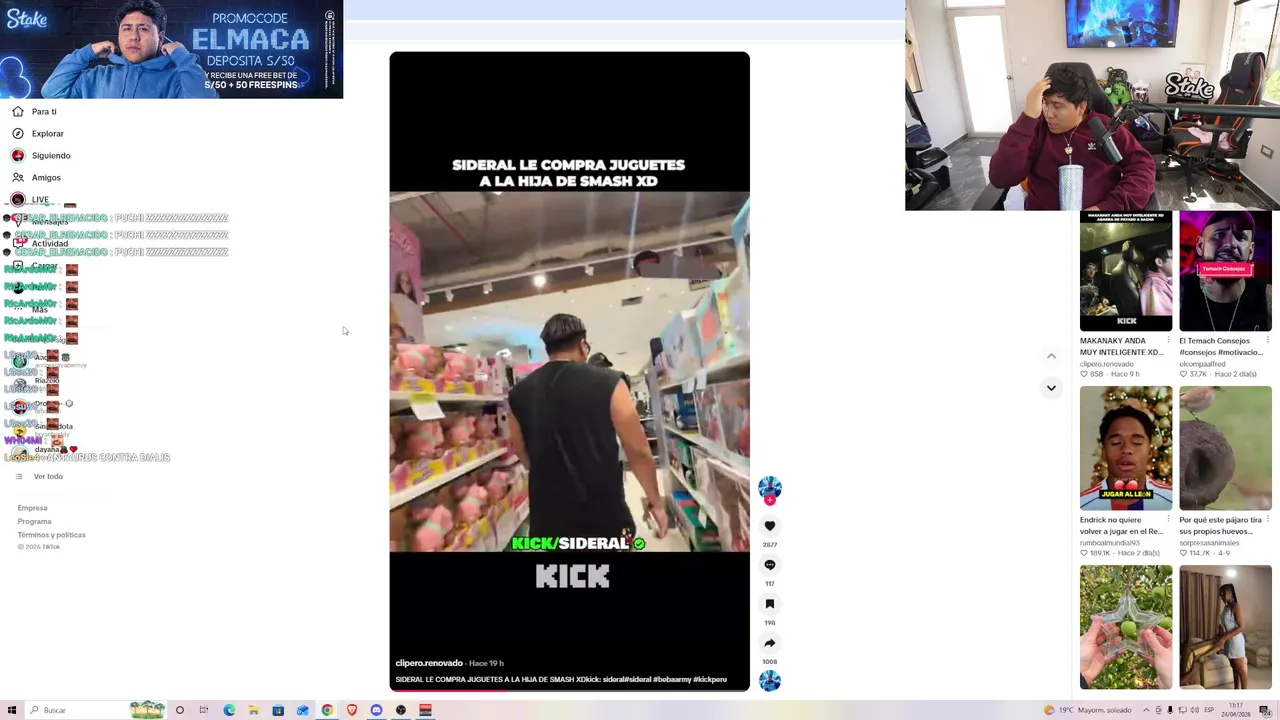Open the Empresa footer link

point(32,508)
